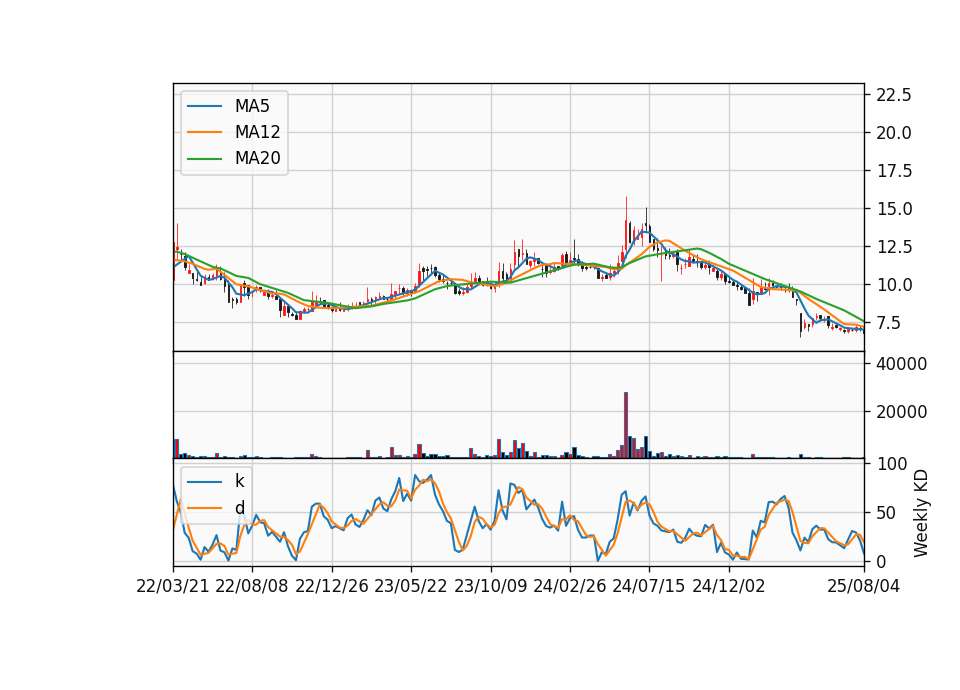Click the 23/10/09 date tick label
This screenshot has height=690, width=960.
[x=490, y=586]
